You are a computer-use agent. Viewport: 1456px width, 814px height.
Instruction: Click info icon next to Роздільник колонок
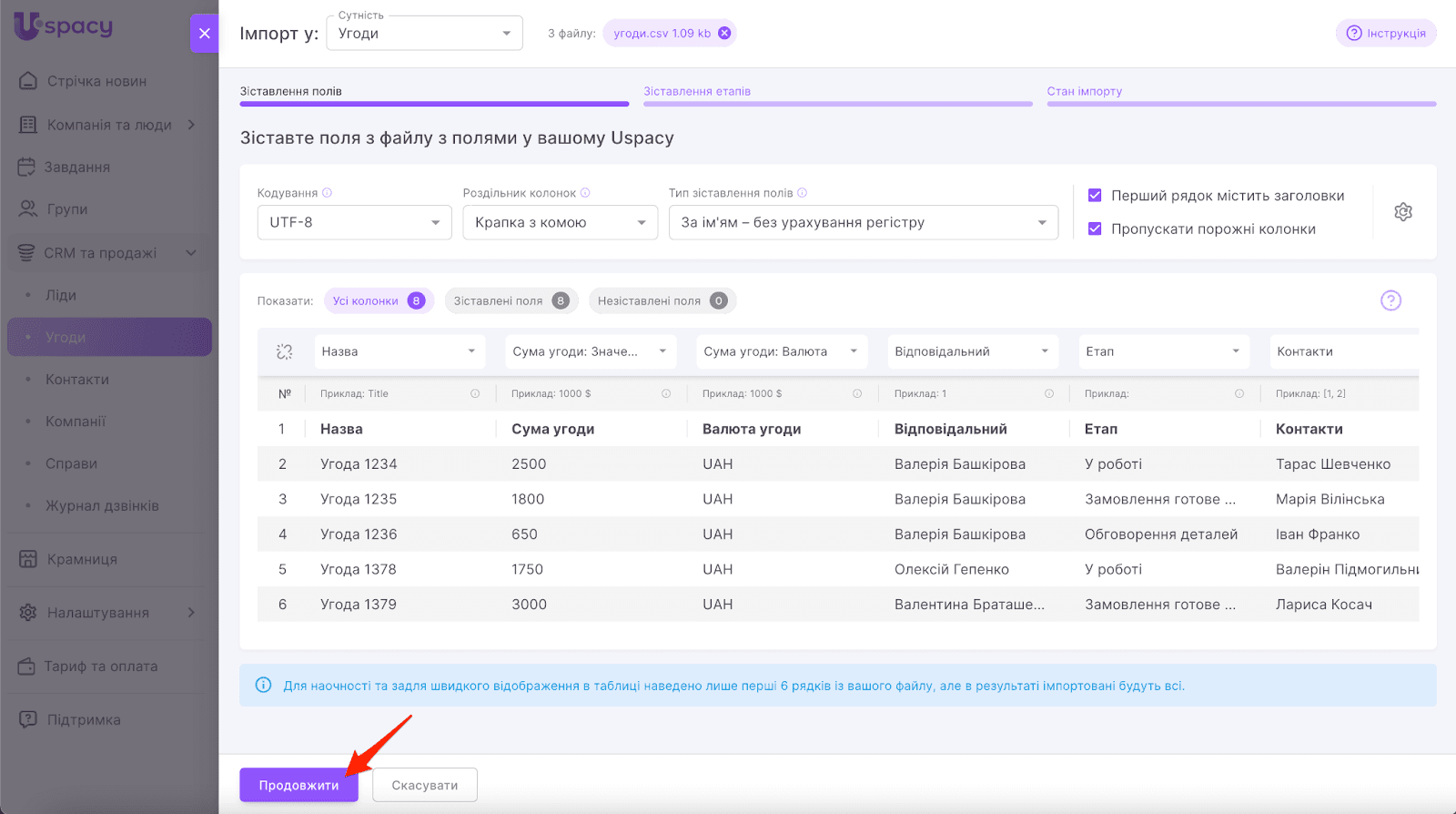pyautogui.click(x=585, y=193)
